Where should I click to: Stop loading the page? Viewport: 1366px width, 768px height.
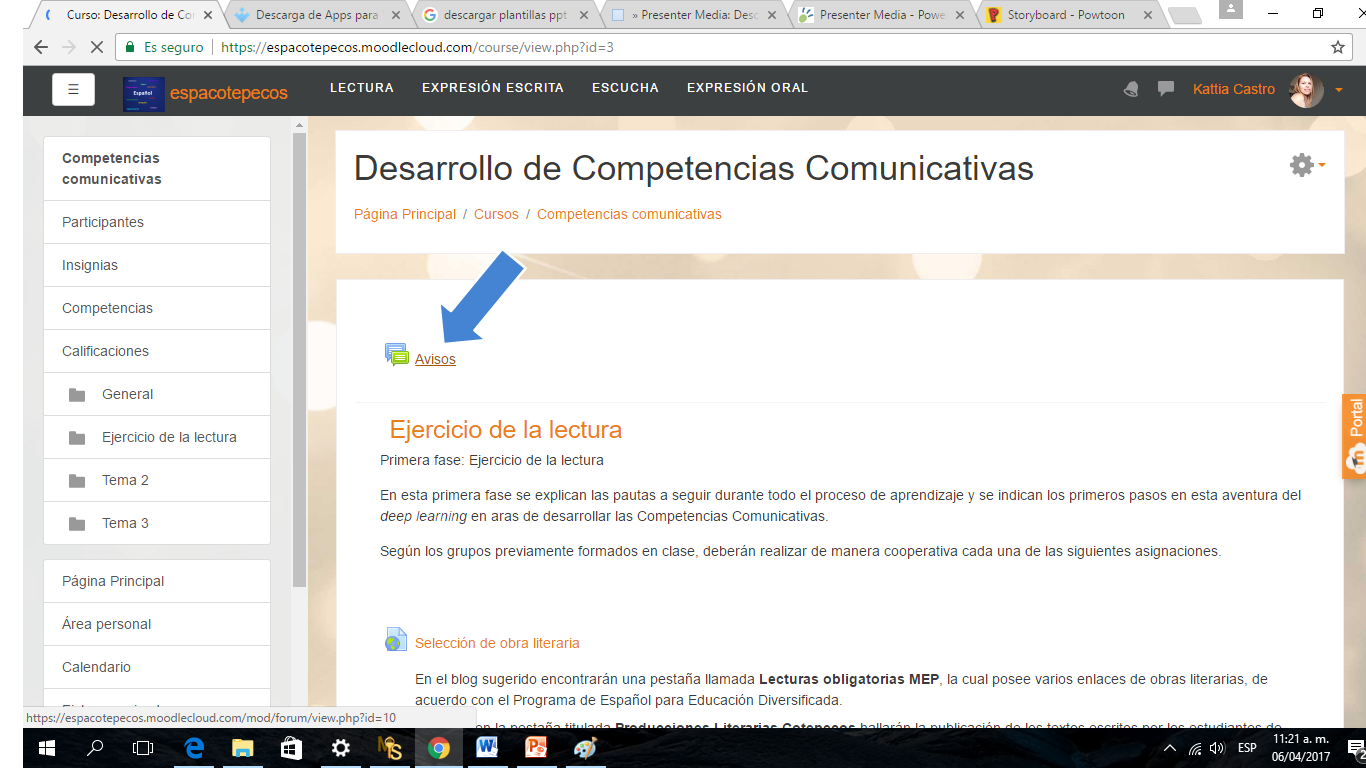pyautogui.click(x=97, y=47)
